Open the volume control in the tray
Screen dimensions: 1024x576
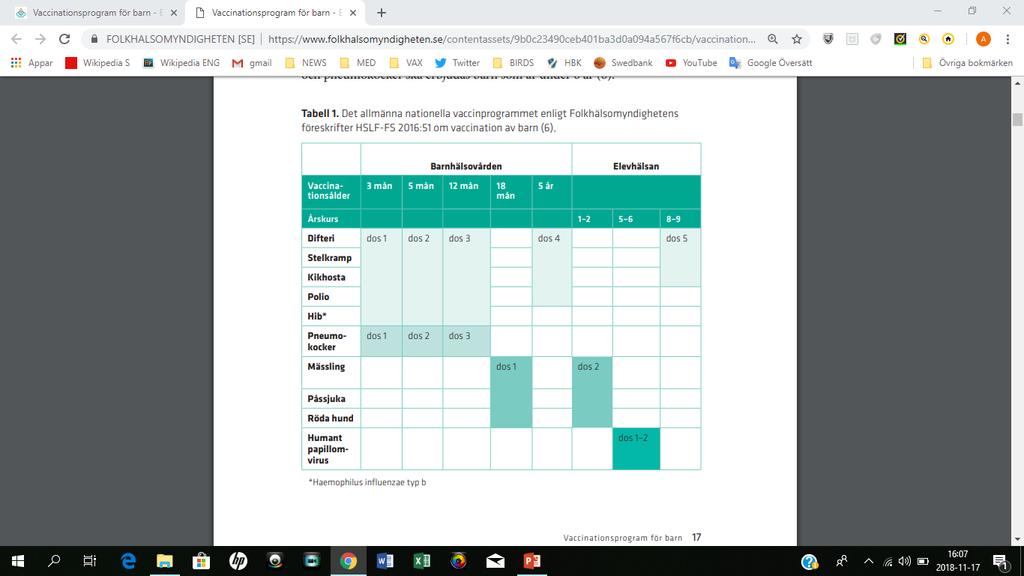tap(904, 561)
